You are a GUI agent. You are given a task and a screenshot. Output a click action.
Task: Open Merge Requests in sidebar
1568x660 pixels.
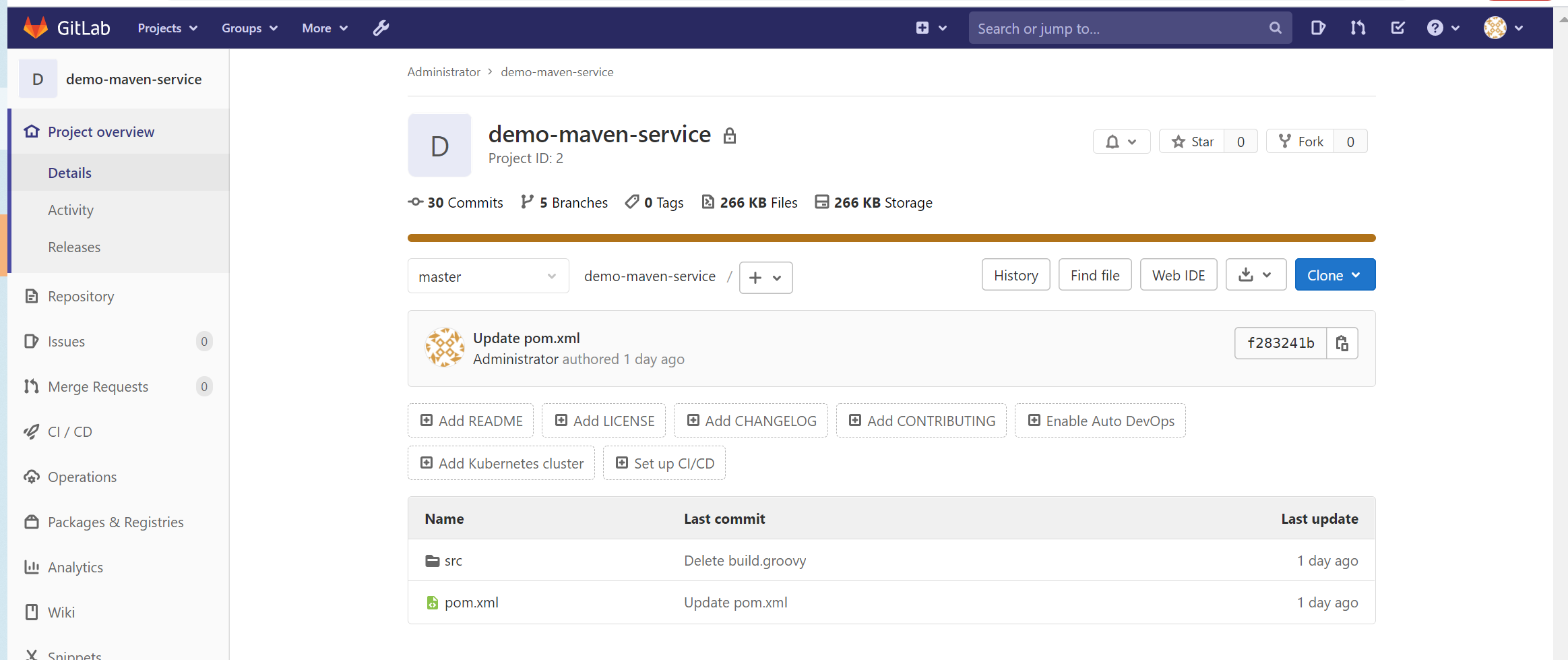click(118, 386)
